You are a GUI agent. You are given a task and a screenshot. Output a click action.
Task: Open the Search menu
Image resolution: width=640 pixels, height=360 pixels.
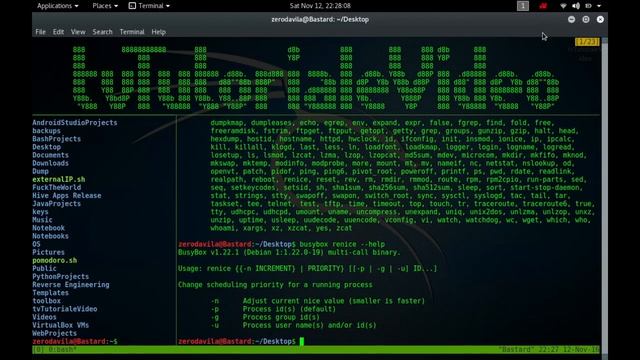click(102, 32)
